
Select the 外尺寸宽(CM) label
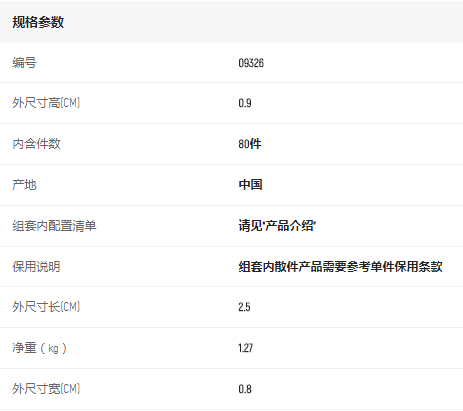pyautogui.click(x=46, y=389)
